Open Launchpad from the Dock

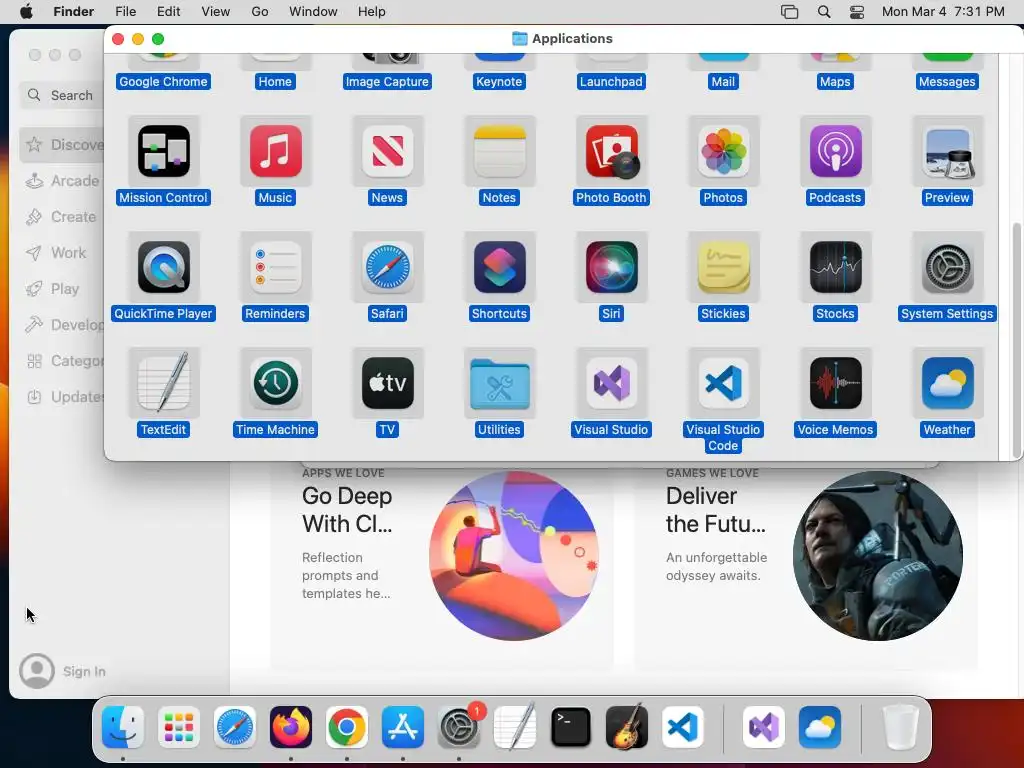[x=179, y=727]
